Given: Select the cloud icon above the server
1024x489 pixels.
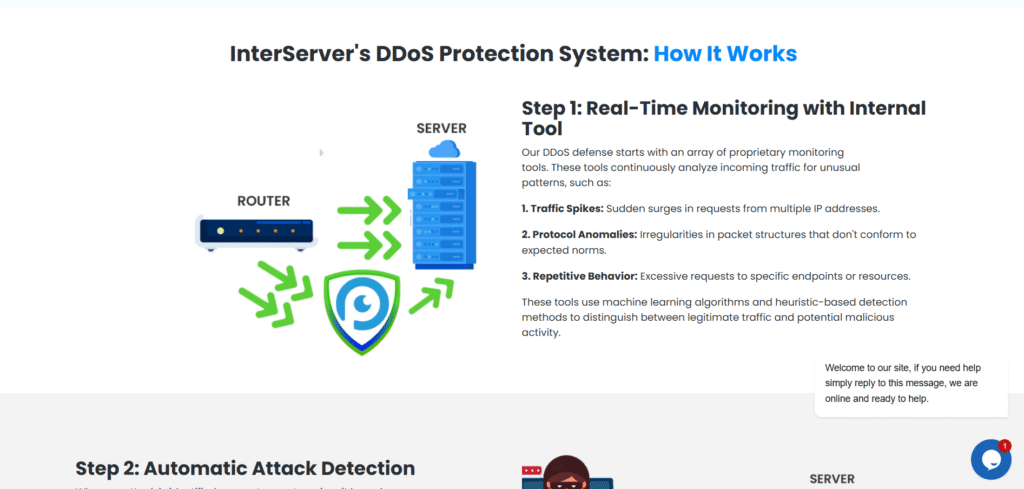Looking at the screenshot, I should click(443, 149).
